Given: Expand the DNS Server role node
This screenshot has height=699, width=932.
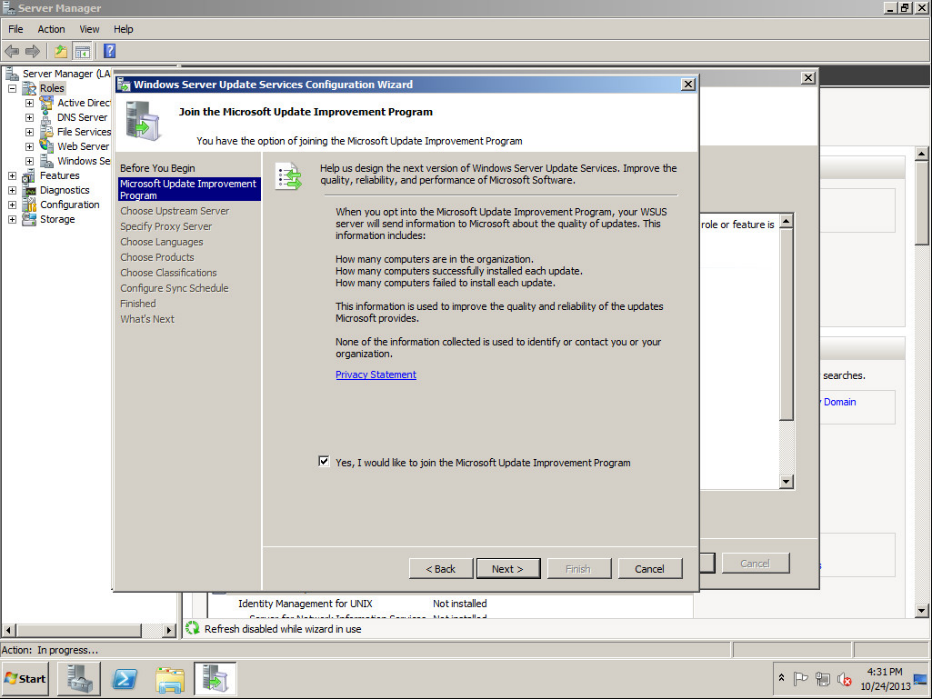Looking at the screenshot, I should [x=29, y=118].
